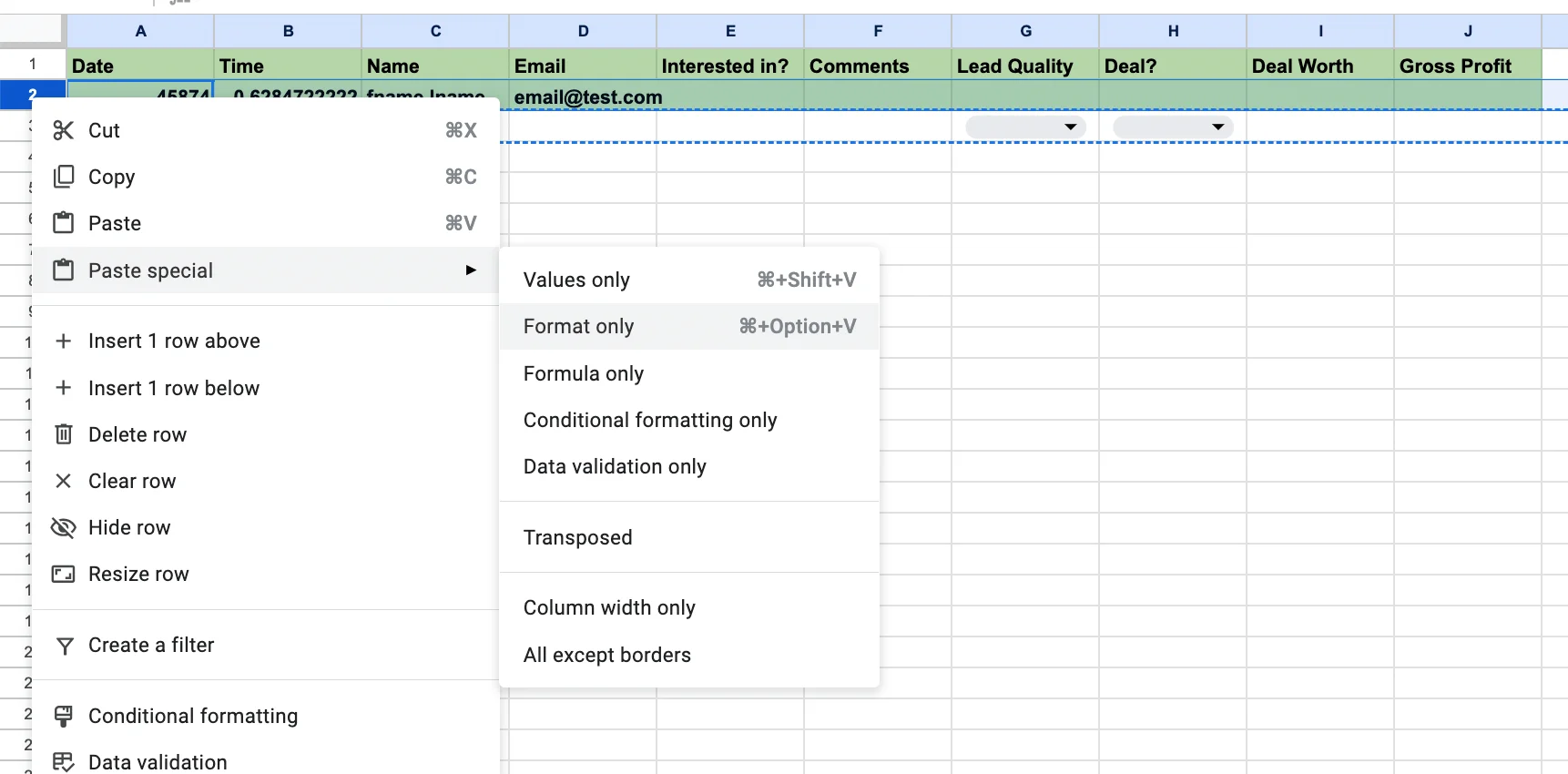Click the plus icon for Insert row above
Screen dimensions: 1568x774
point(63,341)
